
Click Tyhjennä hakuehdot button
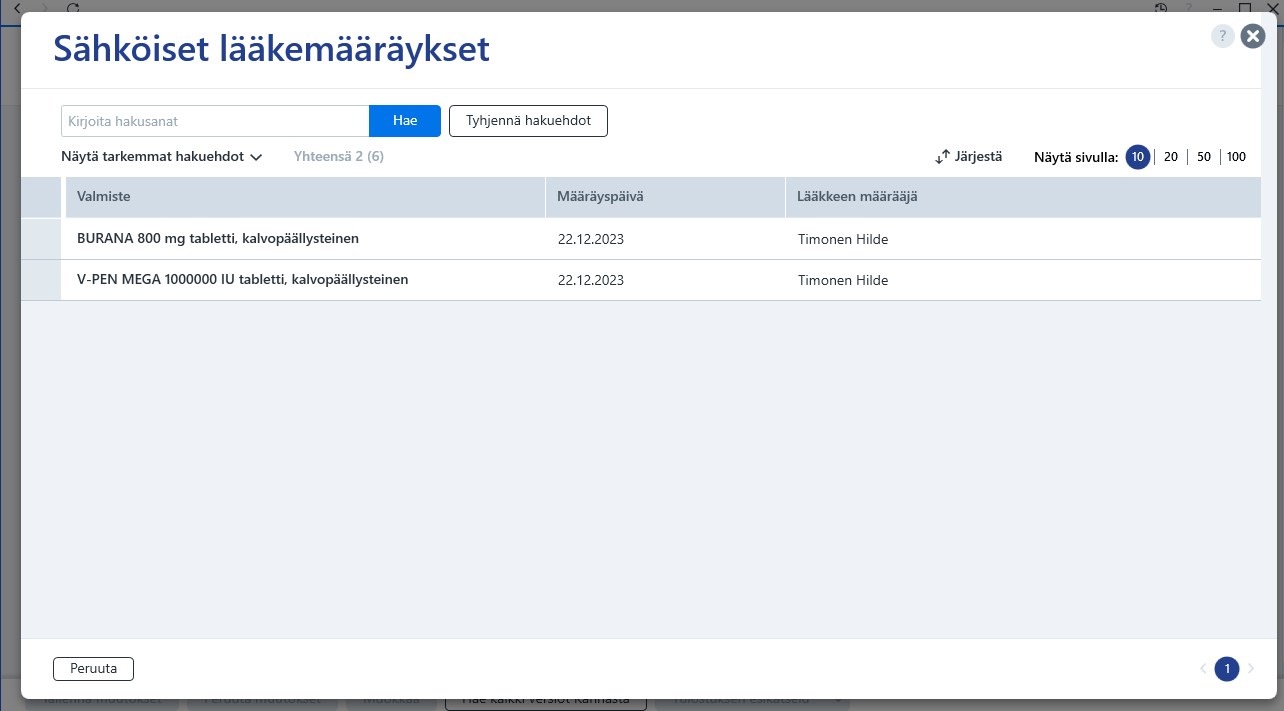[x=529, y=121]
